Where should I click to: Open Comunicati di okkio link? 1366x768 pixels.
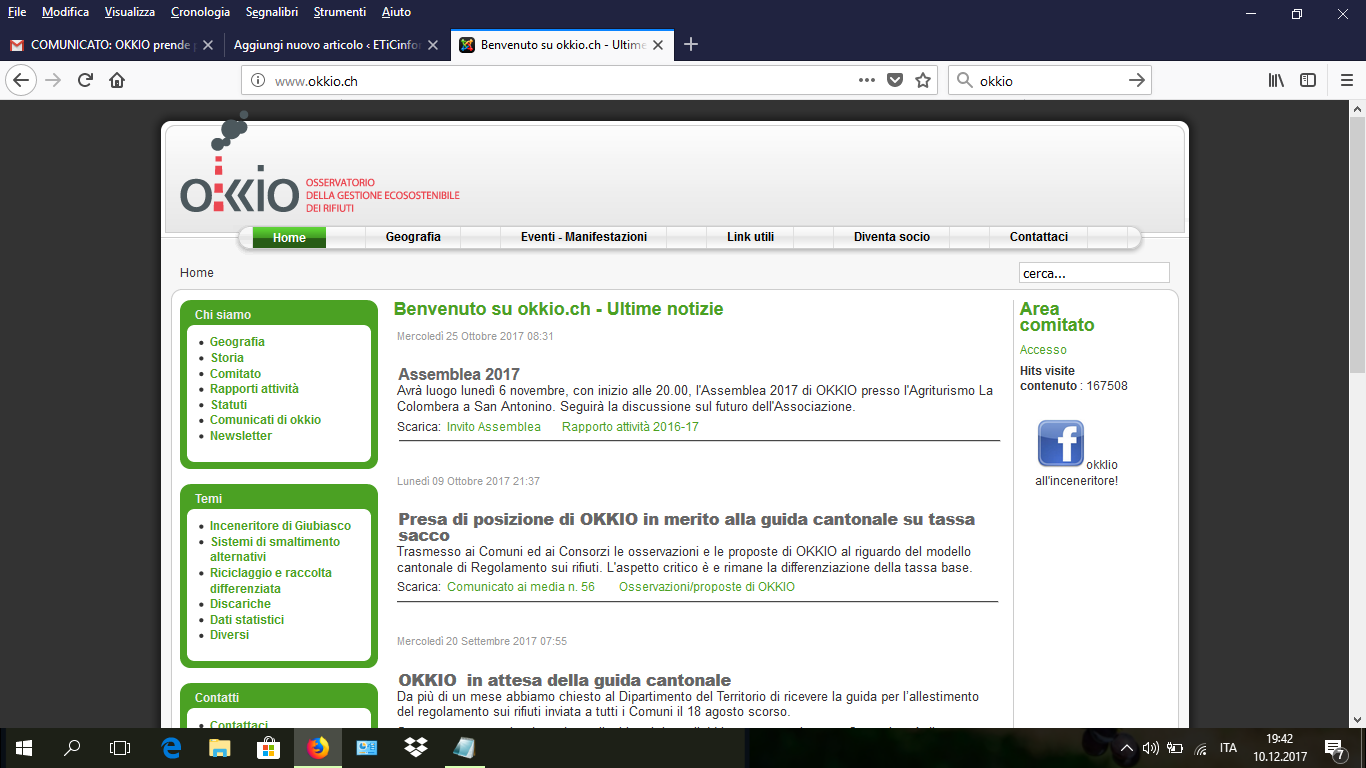pyautogui.click(x=265, y=420)
